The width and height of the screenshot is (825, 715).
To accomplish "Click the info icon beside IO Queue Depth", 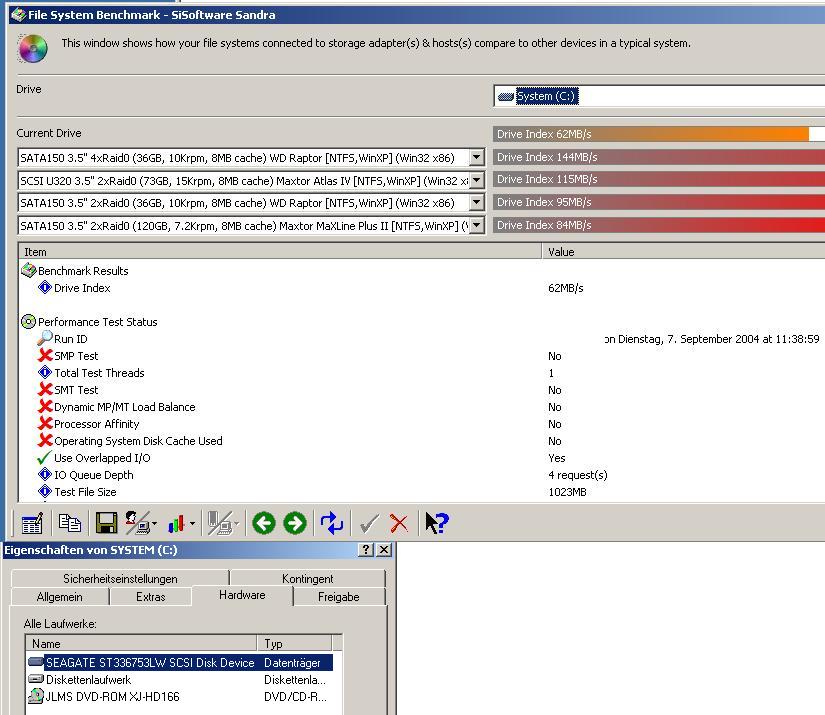I will (x=45, y=474).
